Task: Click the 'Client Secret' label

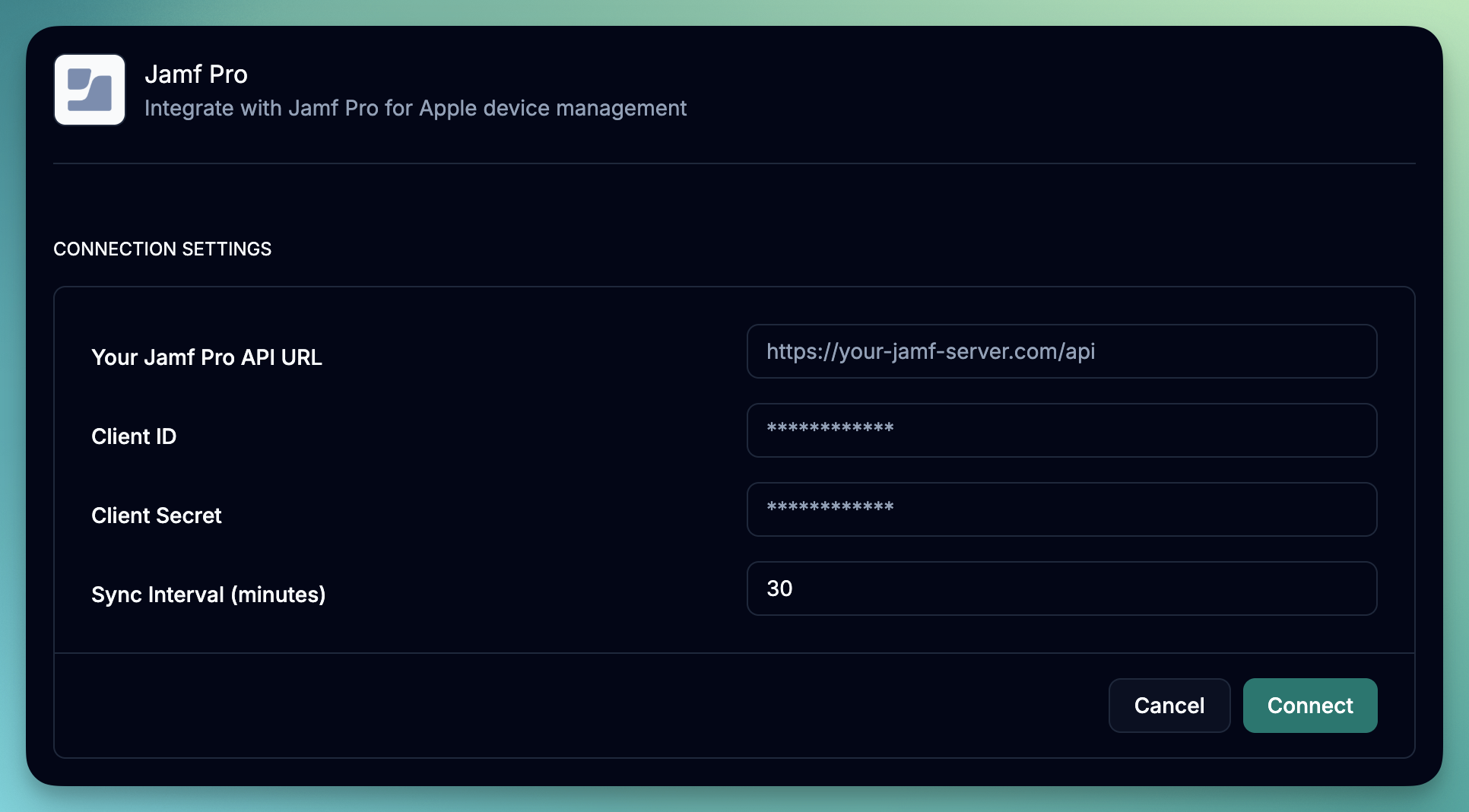Action: 157,515
